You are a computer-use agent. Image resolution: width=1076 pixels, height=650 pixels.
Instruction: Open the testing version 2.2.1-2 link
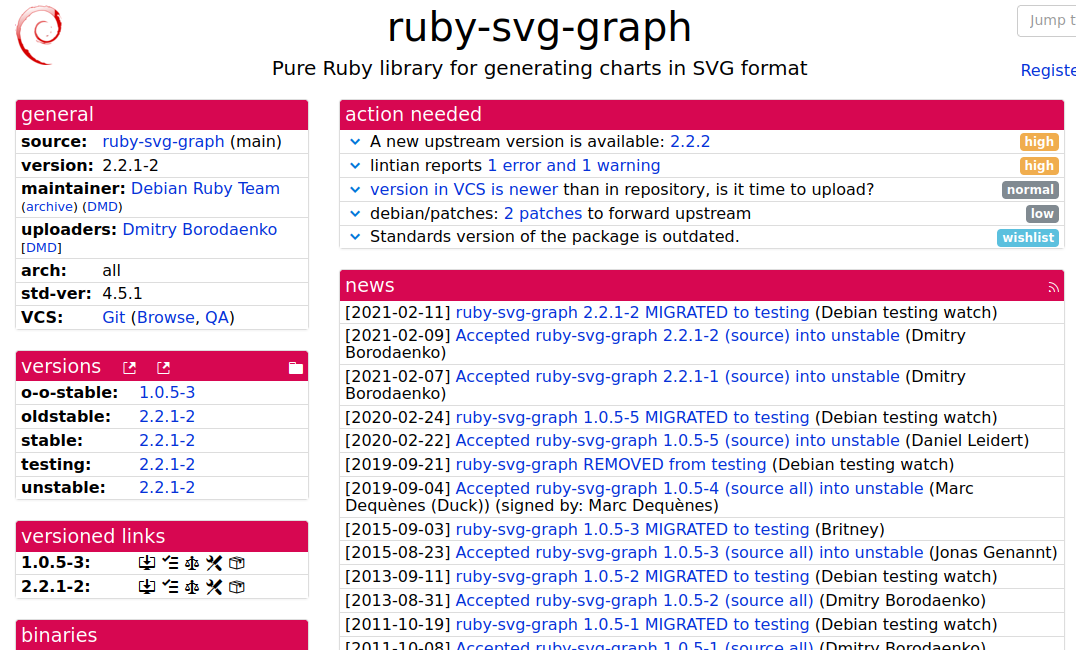point(167,465)
